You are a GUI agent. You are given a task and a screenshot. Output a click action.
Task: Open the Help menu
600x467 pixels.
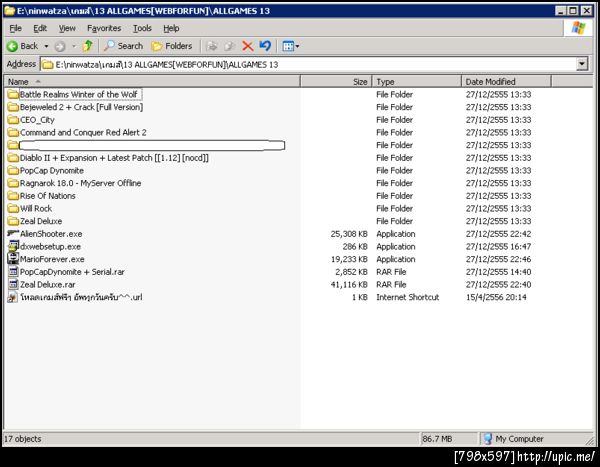171,28
